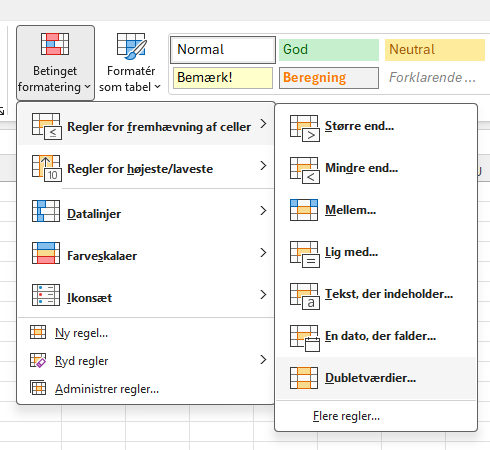Click the Mindre end less-than icon
Image resolution: width=490 pixels, height=450 pixels.
pos(305,170)
